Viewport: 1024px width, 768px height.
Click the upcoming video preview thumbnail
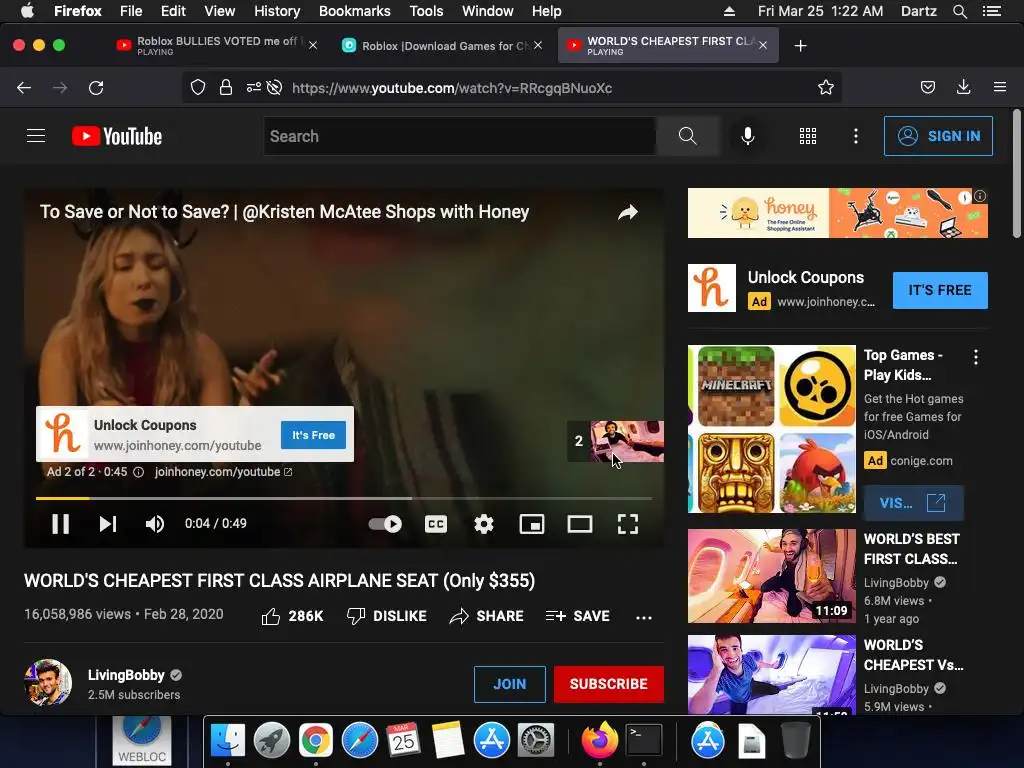pyautogui.click(x=627, y=441)
